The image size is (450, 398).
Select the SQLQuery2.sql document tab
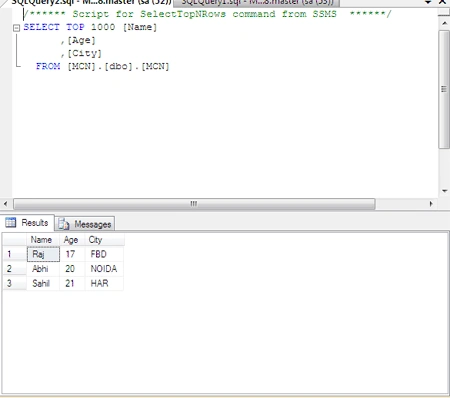click(89, 3)
